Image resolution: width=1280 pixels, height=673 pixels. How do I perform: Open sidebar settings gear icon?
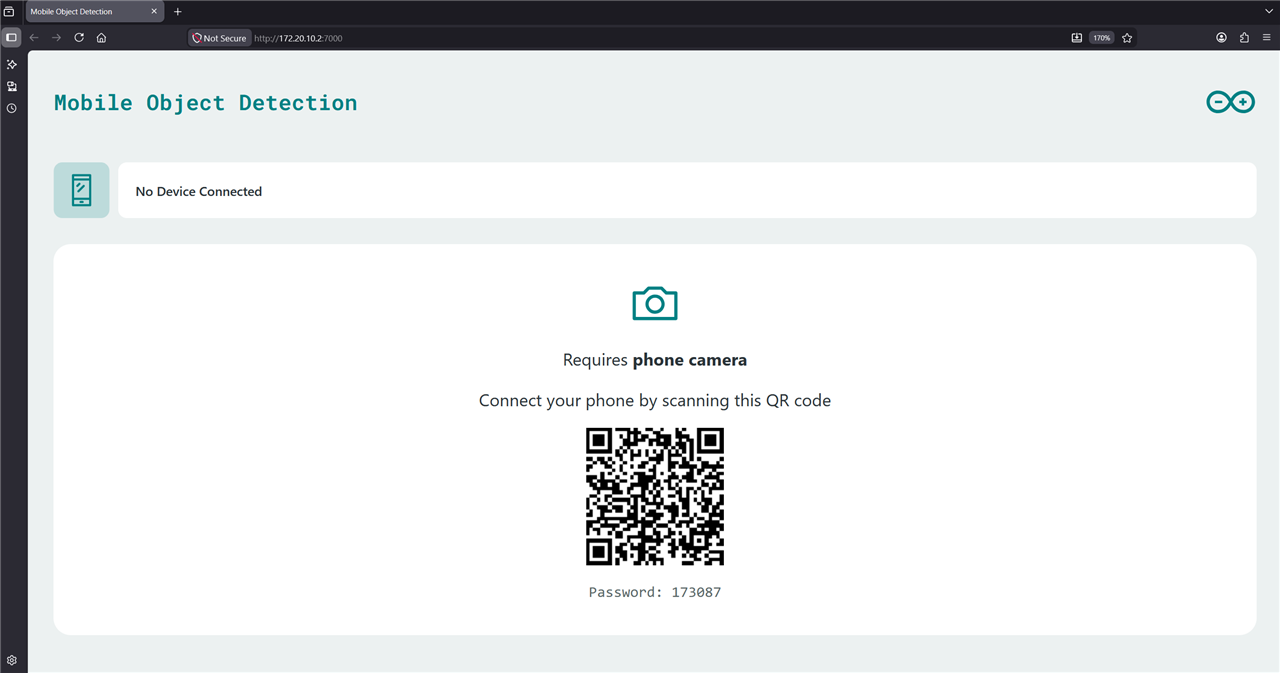point(12,660)
